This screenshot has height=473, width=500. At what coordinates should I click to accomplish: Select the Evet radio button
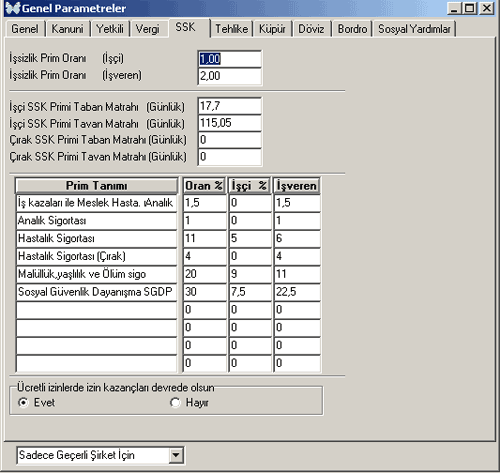click(23, 403)
